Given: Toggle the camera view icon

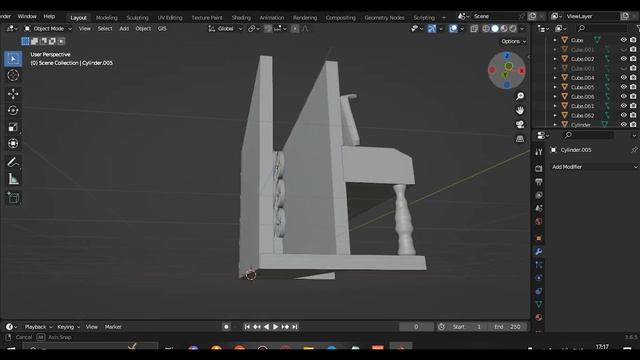Looking at the screenshot, I should pyautogui.click(x=520, y=124).
